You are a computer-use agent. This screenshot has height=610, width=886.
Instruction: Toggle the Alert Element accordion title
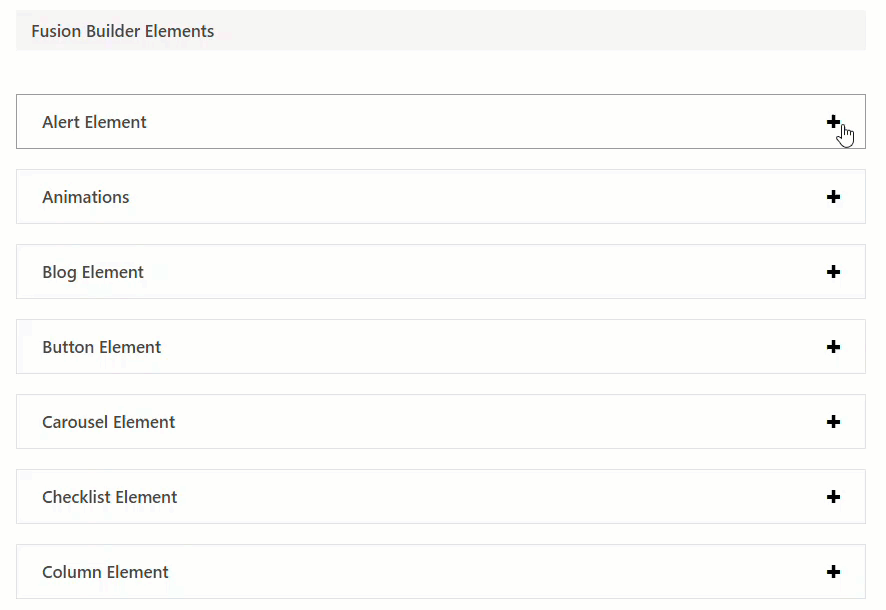(94, 122)
